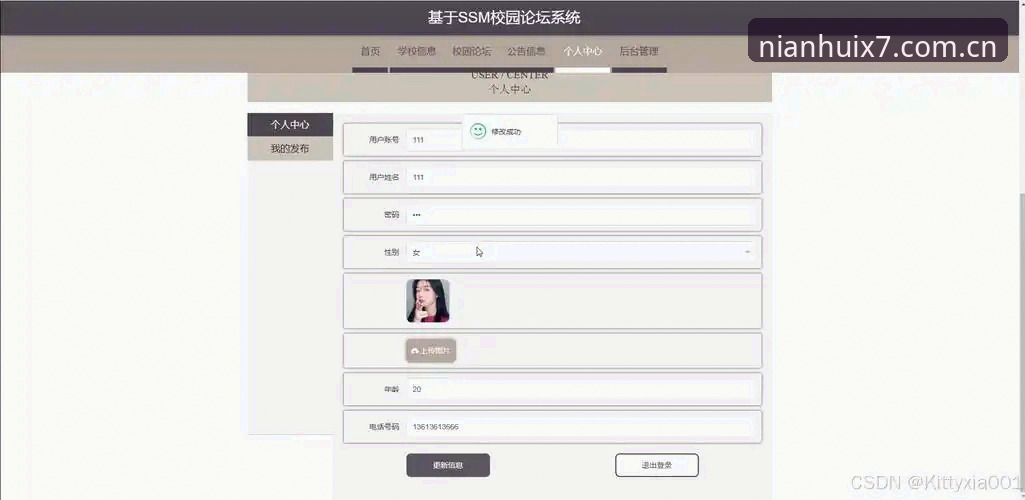
Task: Click the cloud upload icon
Action: (x=414, y=351)
